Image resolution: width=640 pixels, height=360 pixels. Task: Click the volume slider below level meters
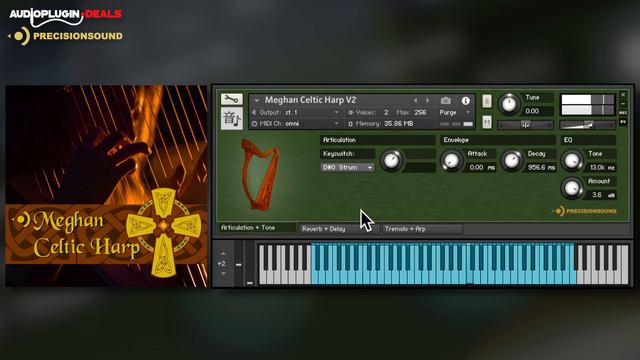click(x=587, y=124)
